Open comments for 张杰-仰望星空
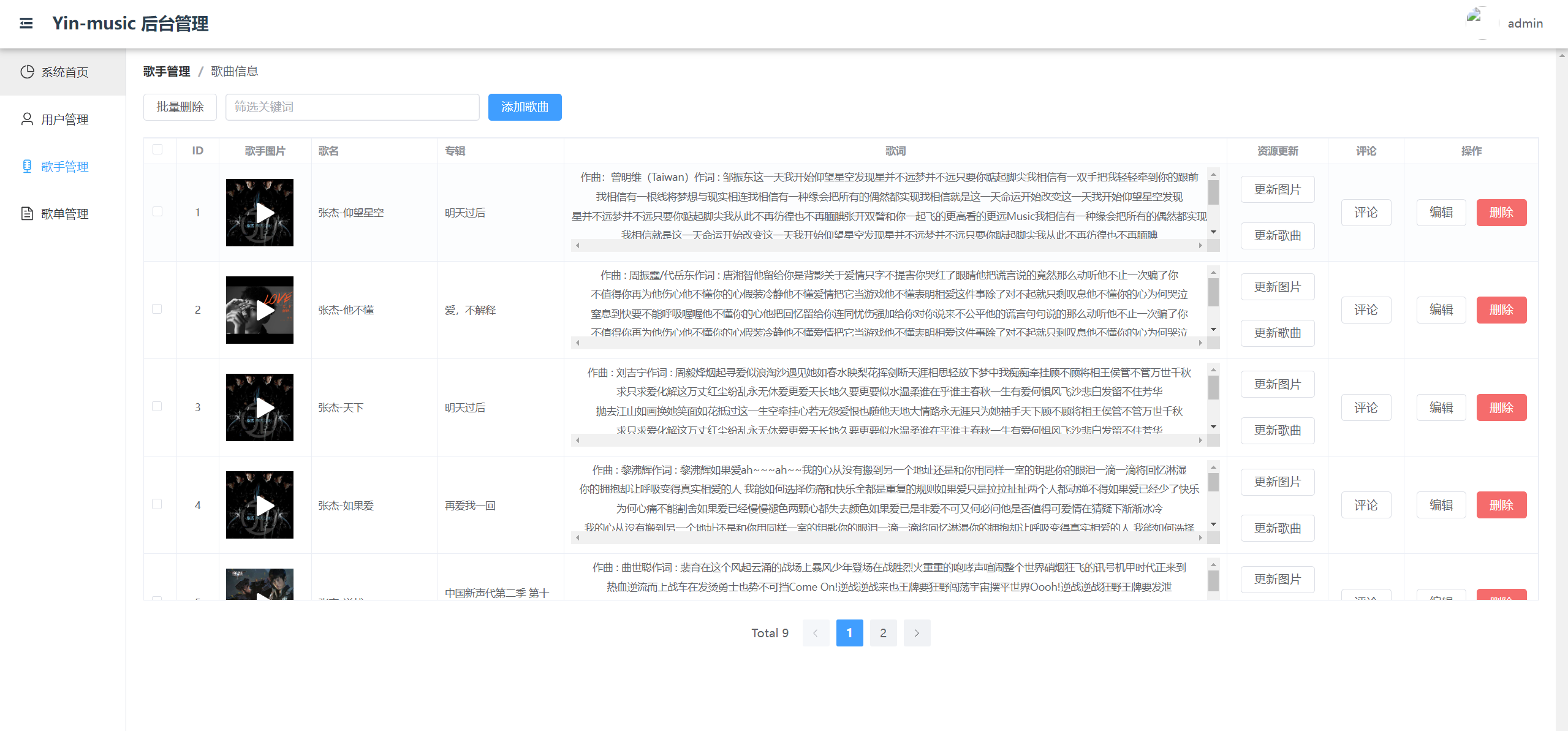 pyautogui.click(x=1366, y=213)
